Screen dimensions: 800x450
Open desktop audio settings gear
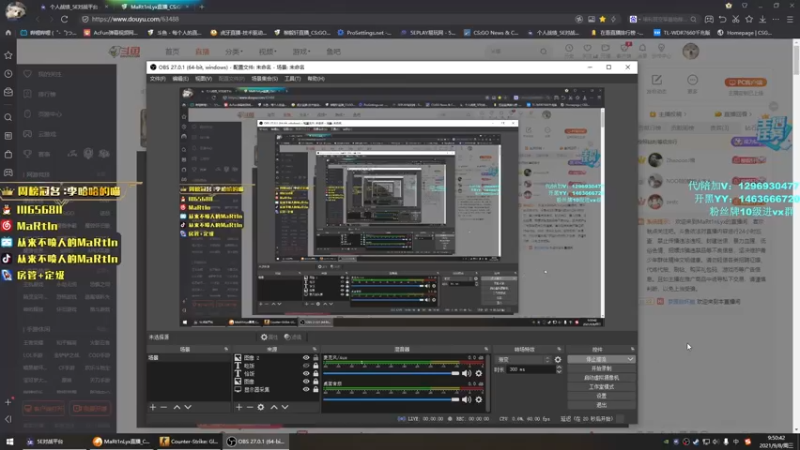pyautogui.click(x=479, y=399)
